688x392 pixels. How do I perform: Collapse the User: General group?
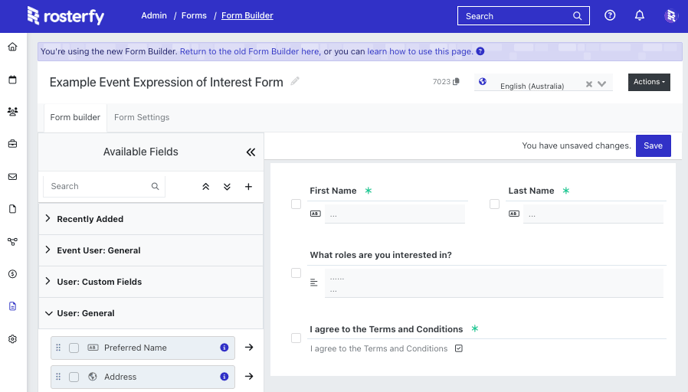click(151, 313)
